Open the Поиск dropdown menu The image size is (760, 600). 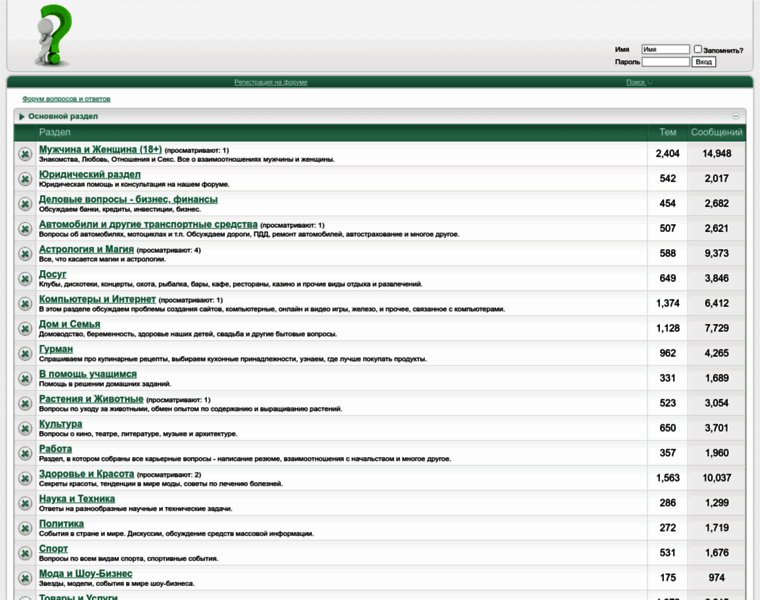pos(639,82)
